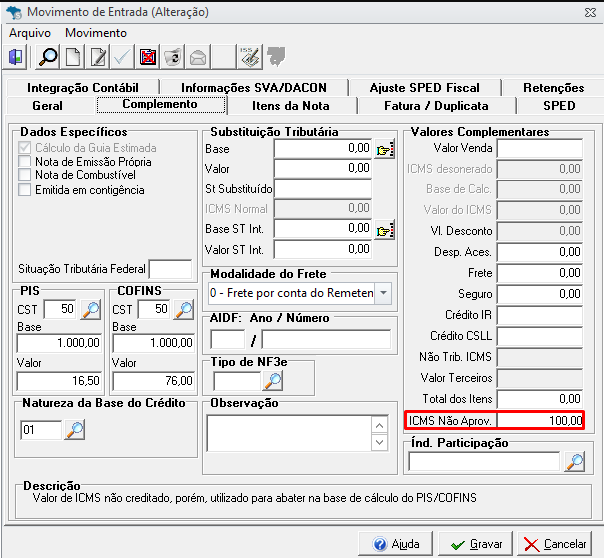The image size is (604, 558).
Task: Click the open envelope toolbar icon
Action: [x=198, y=57]
